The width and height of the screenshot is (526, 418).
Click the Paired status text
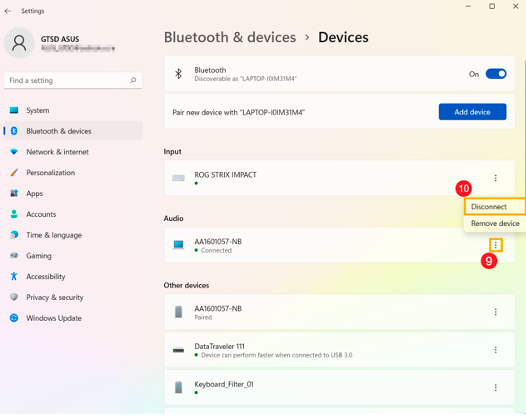[203, 317]
